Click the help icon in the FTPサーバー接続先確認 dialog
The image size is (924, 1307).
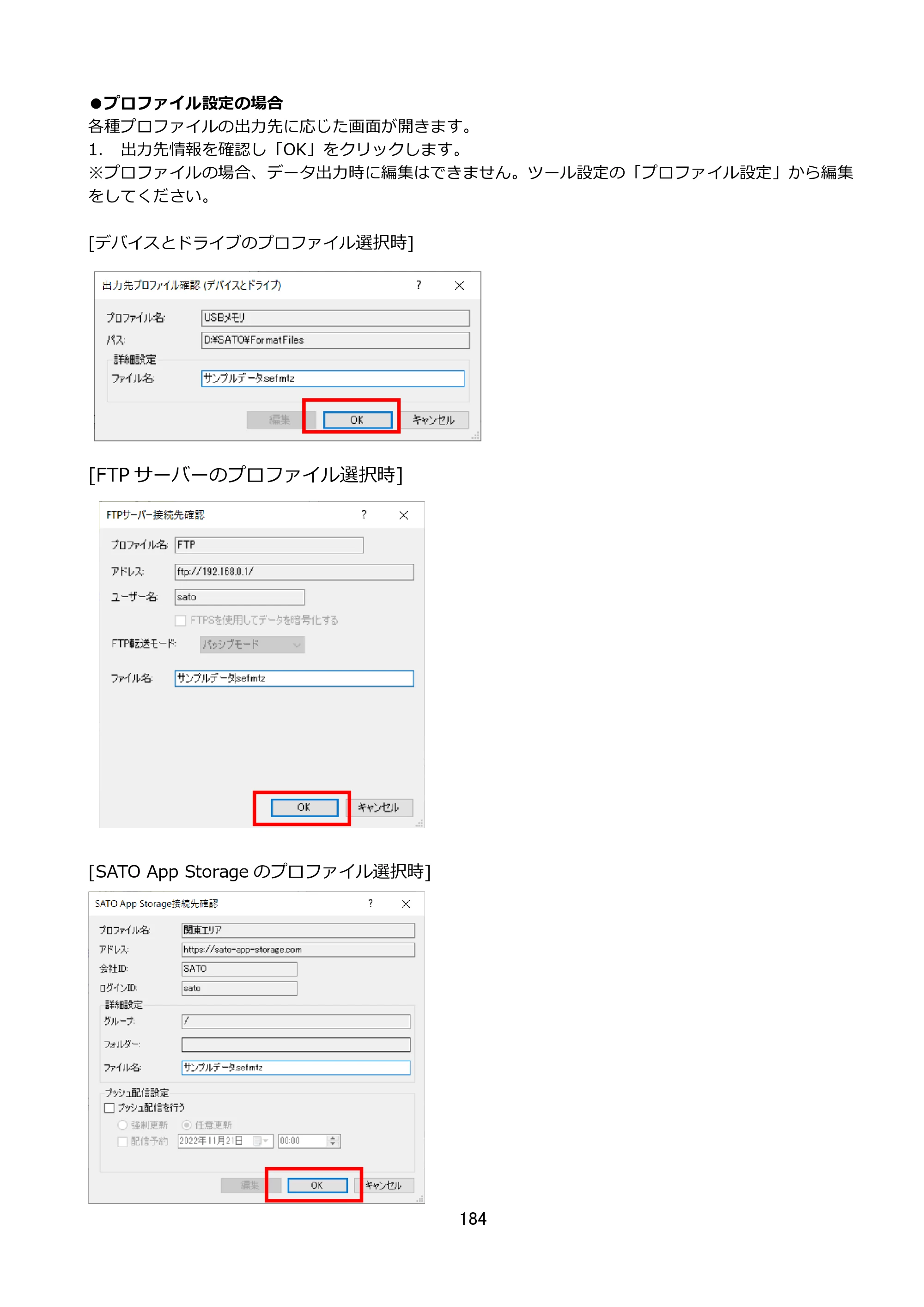coord(364,514)
